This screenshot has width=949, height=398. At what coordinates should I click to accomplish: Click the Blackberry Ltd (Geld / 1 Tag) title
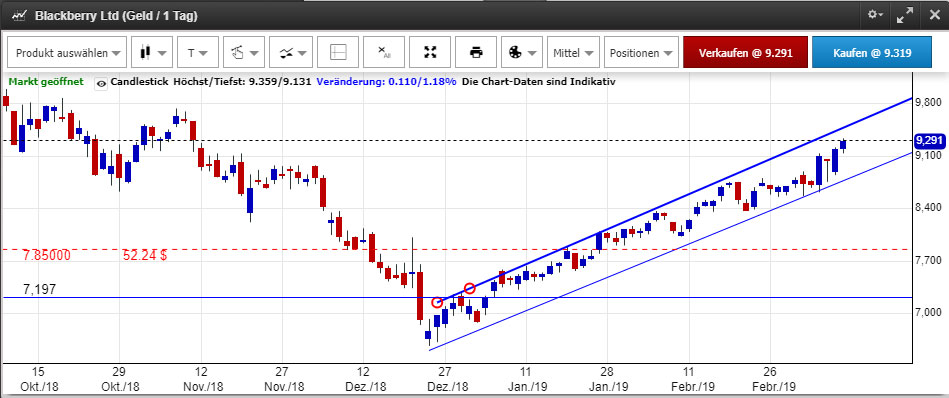[x=116, y=16]
